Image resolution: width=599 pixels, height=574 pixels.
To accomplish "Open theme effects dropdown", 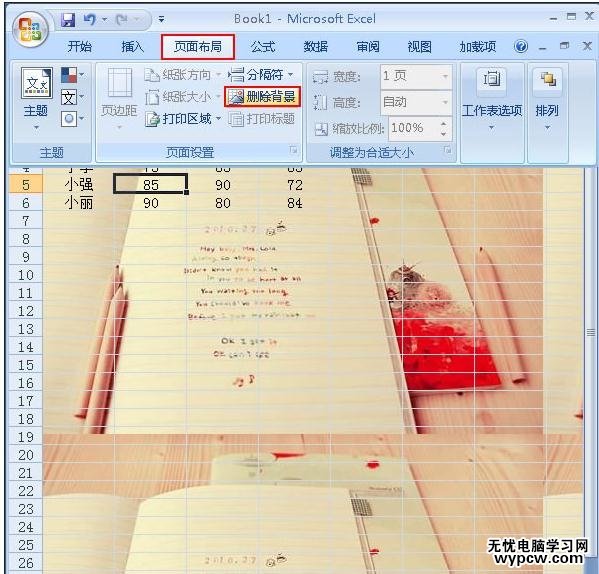I will [x=72, y=119].
